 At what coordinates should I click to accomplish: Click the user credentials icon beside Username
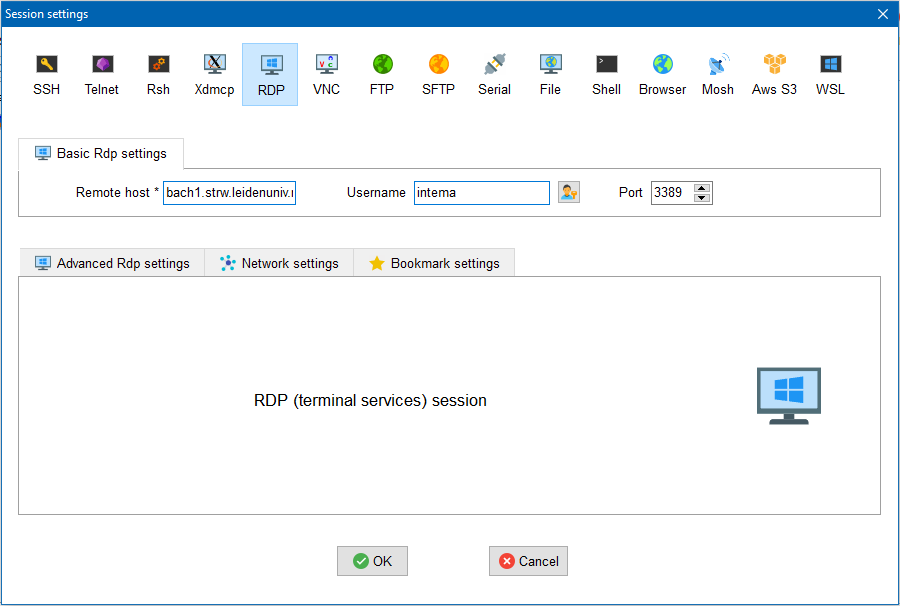569,192
